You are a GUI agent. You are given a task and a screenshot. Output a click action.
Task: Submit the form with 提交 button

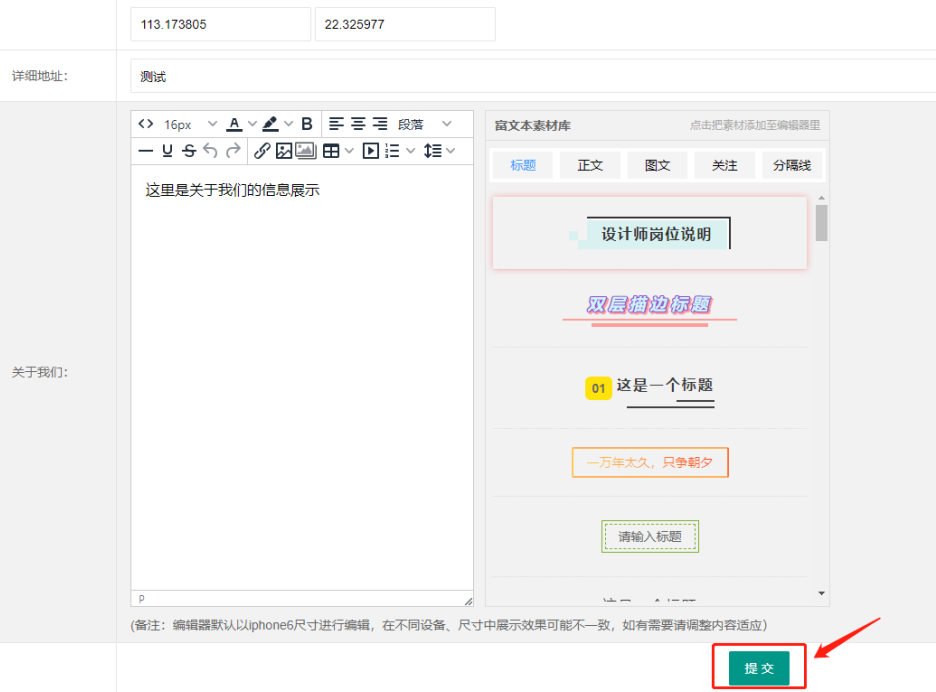click(759, 668)
